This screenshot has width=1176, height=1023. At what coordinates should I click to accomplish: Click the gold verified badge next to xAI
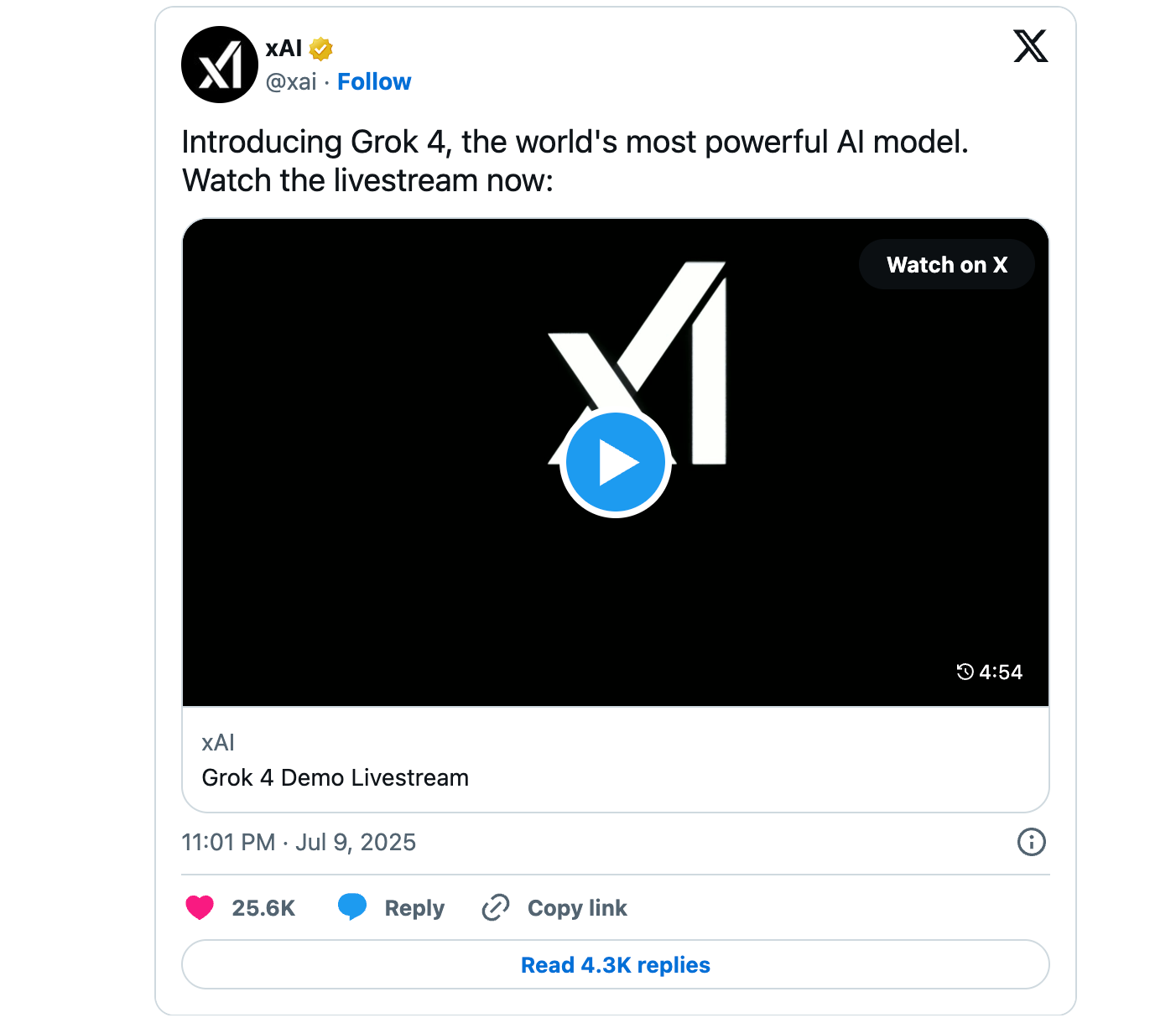click(320, 49)
